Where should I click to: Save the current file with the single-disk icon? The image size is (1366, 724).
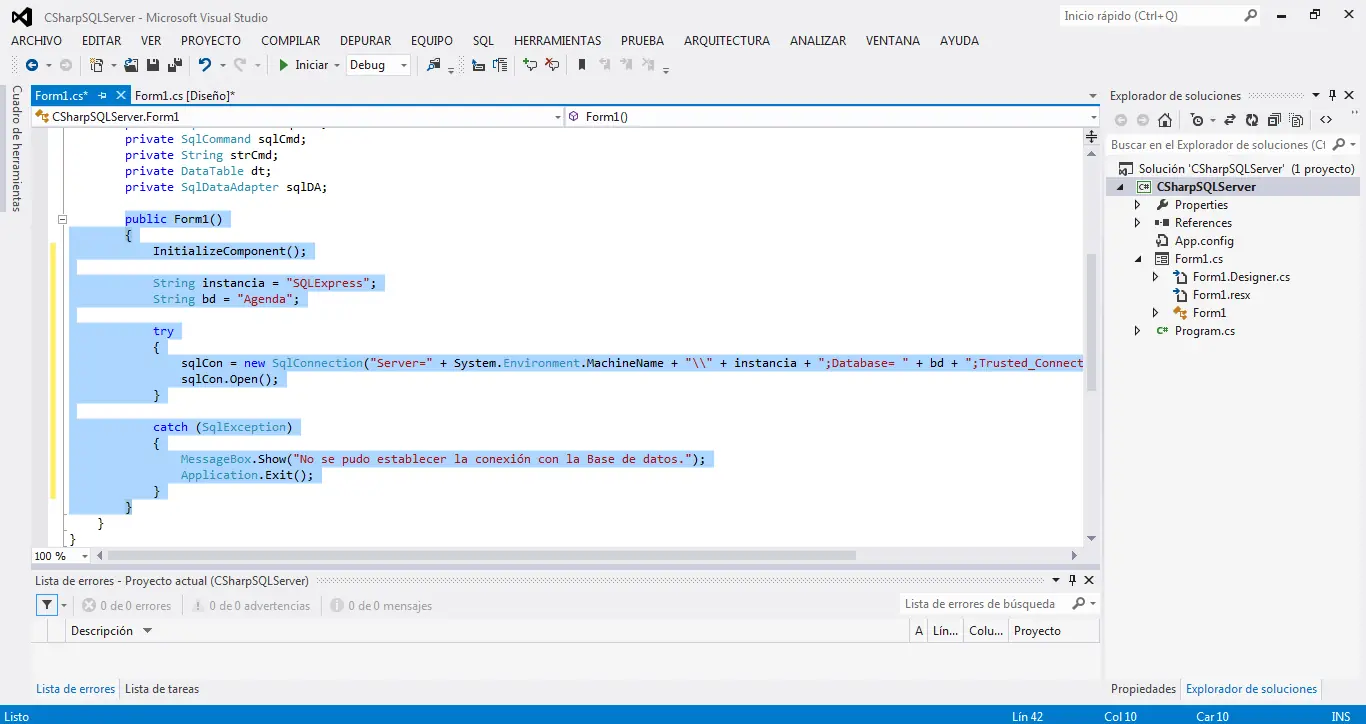pos(153,65)
